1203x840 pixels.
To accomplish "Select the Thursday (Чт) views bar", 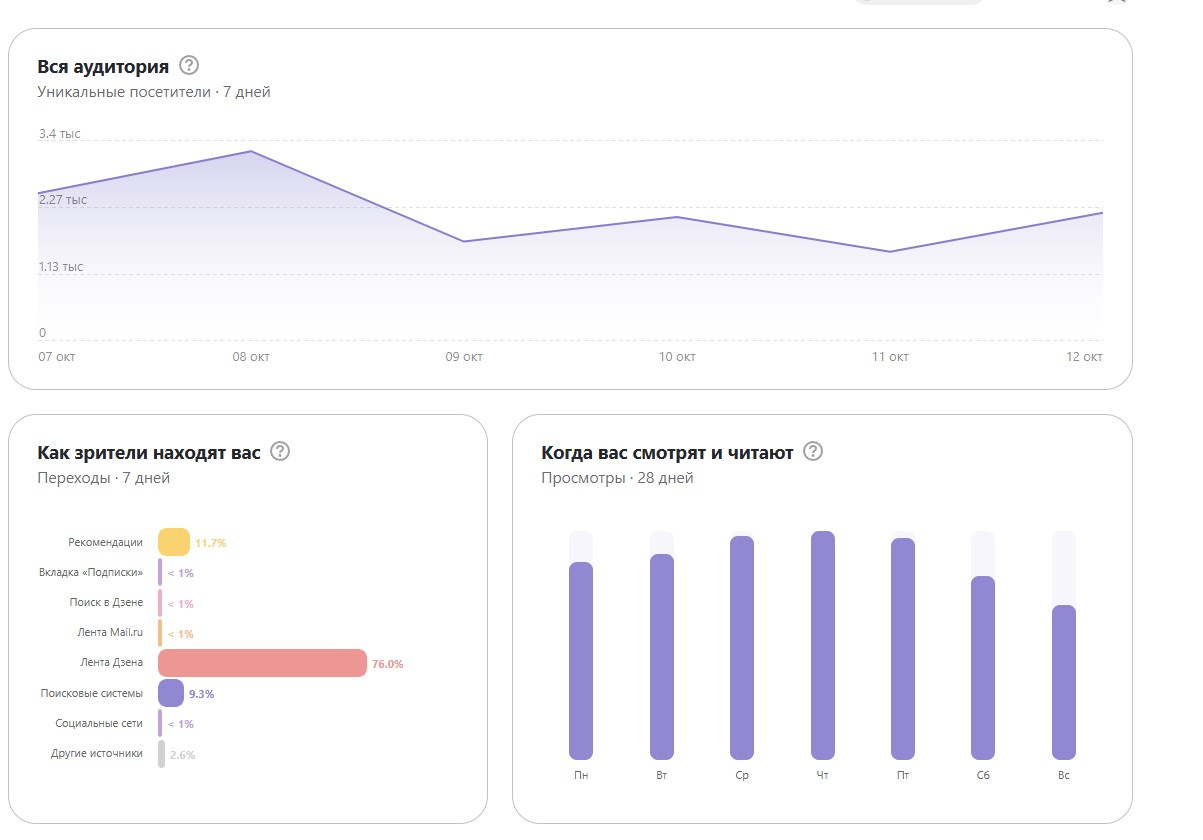I will click(x=823, y=645).
